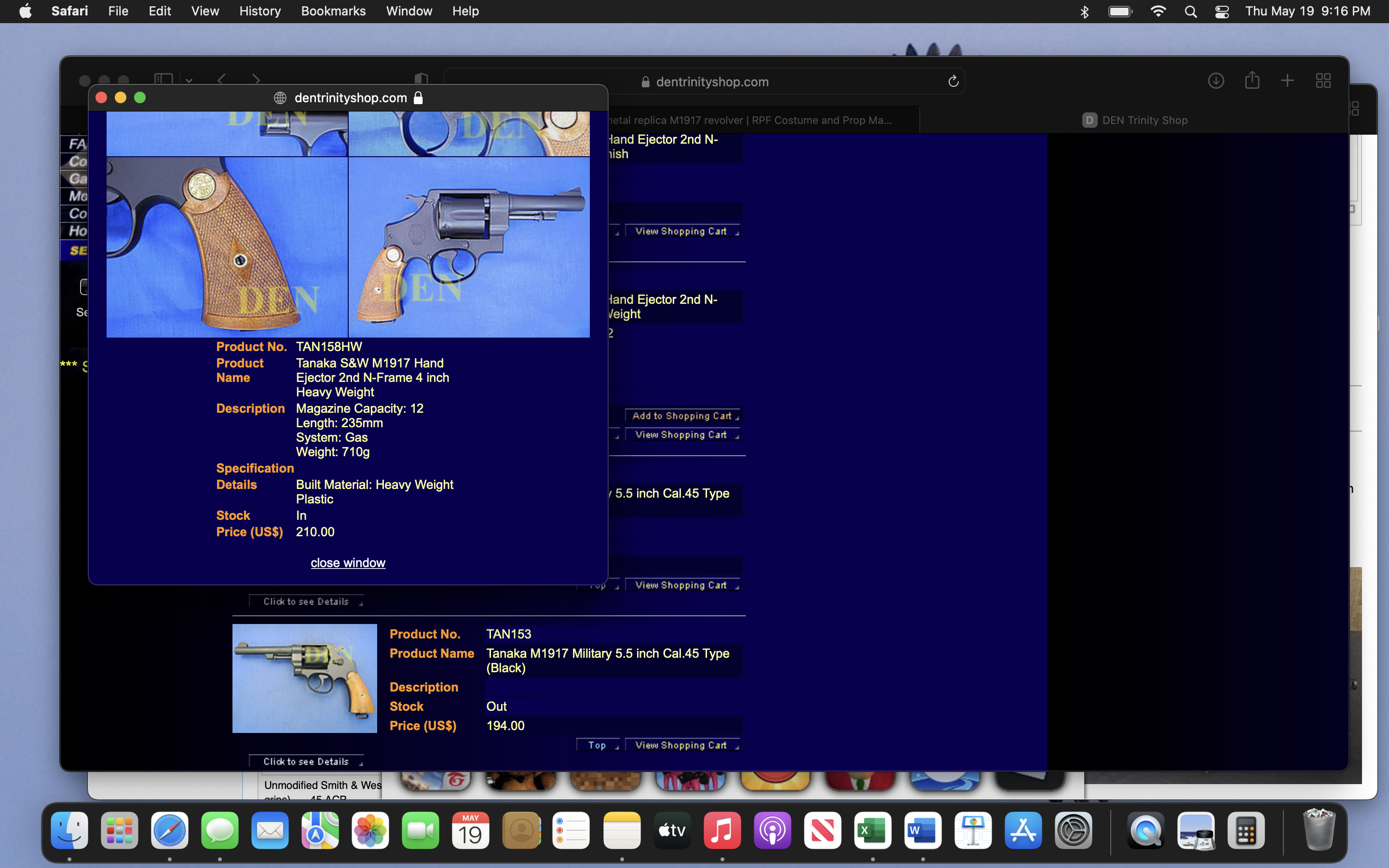Click the close window link in popup
Screen dimensions: 1389x868
[x=348, y=563]
